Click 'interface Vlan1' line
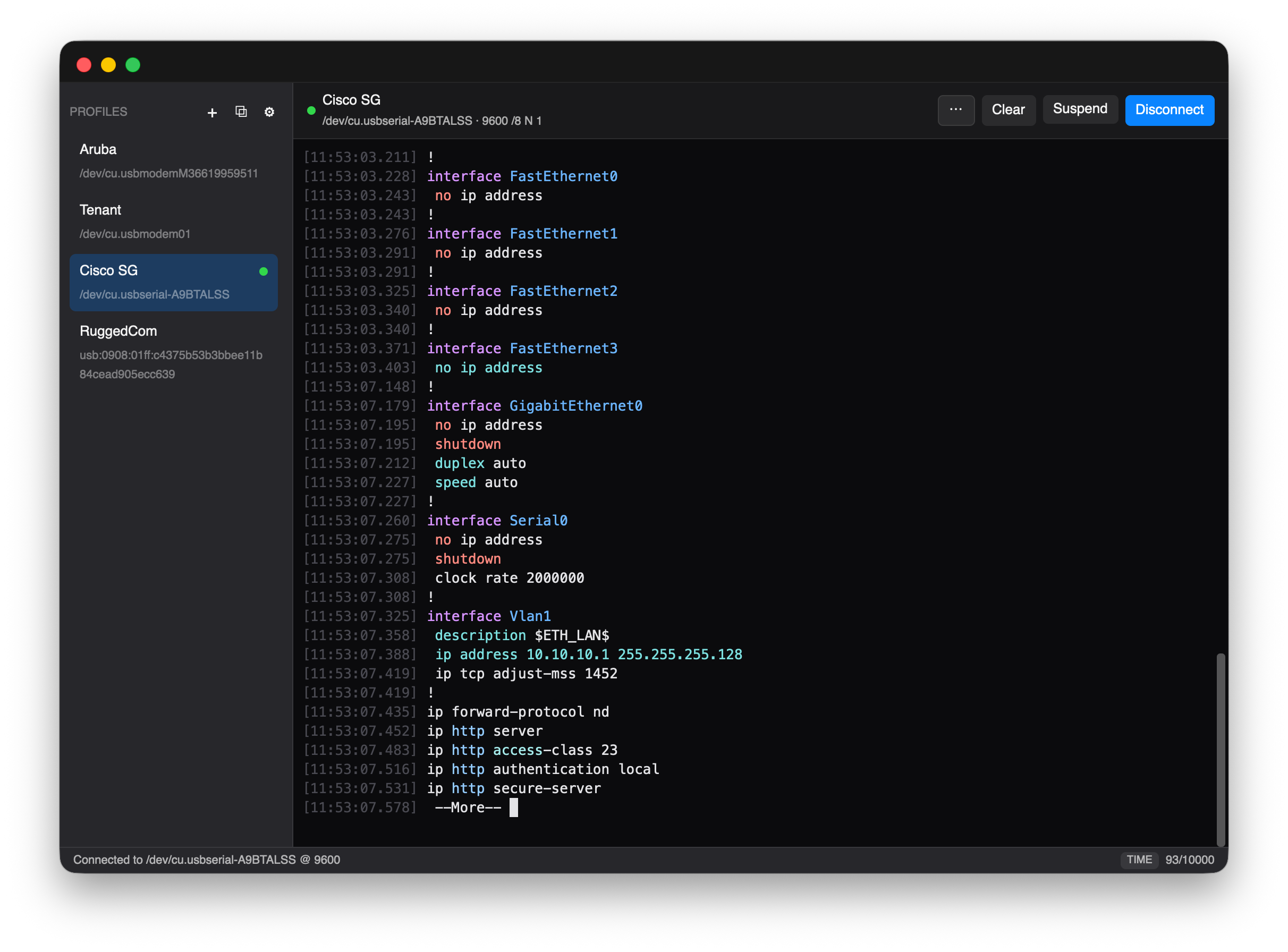This screenshot has height=952, width=1288. coord(489,616)
